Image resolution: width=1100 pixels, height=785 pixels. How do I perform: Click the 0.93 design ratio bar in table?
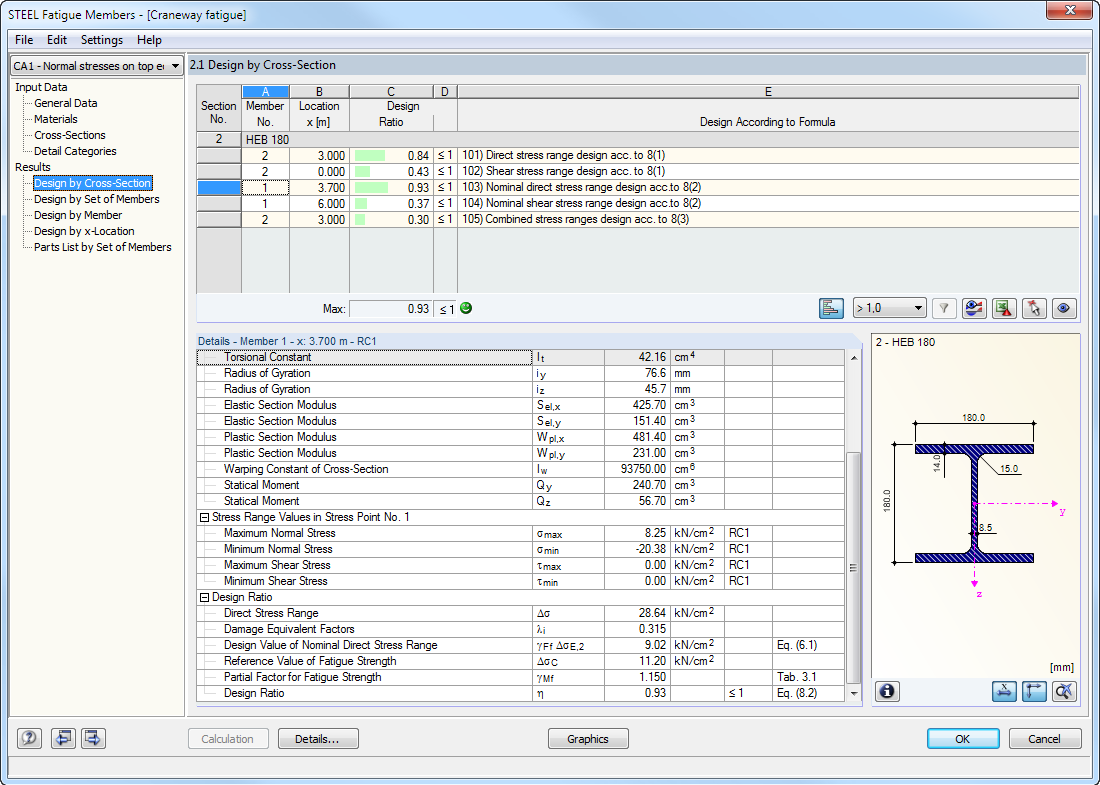coord(391,187)
